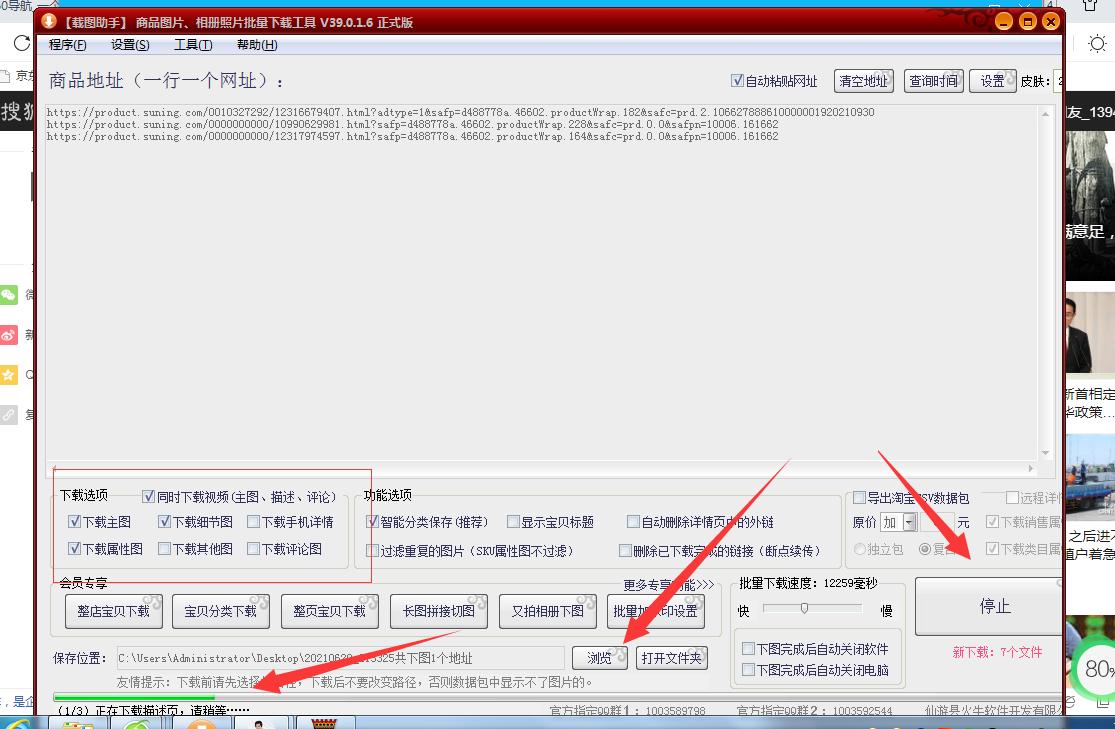Open the 工具(T) menu
Viewport: 1115px width, 729px height.
(192, 44)
